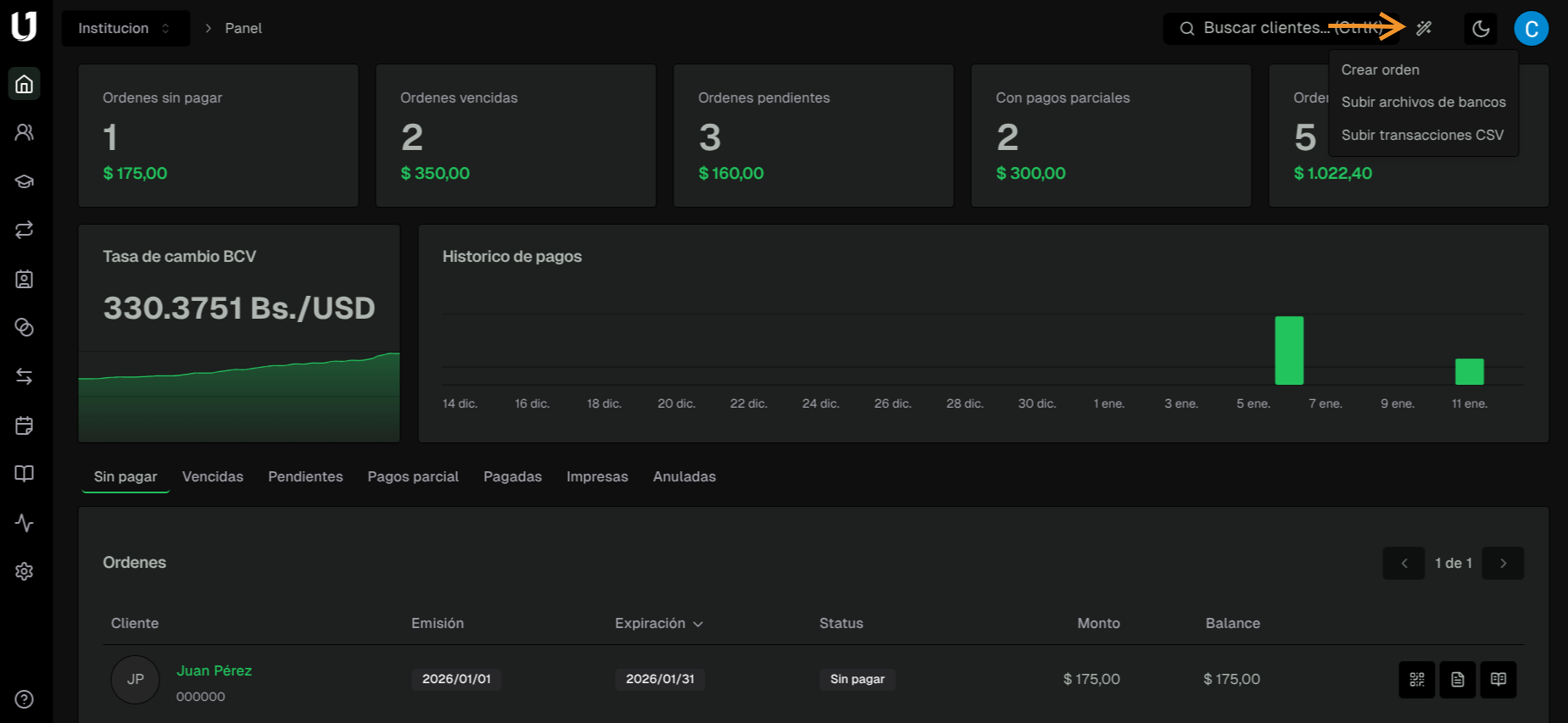Click the QR code icon for Juan Pérez

pyautogui.click(x=1416, y=680)
